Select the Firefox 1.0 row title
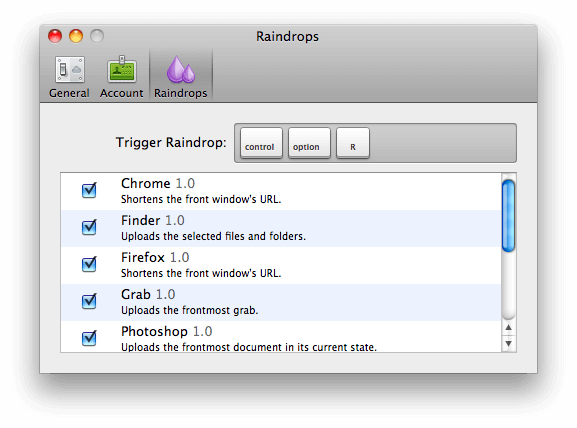This screenshot has width=577, height=428. (x=155, y=257)
